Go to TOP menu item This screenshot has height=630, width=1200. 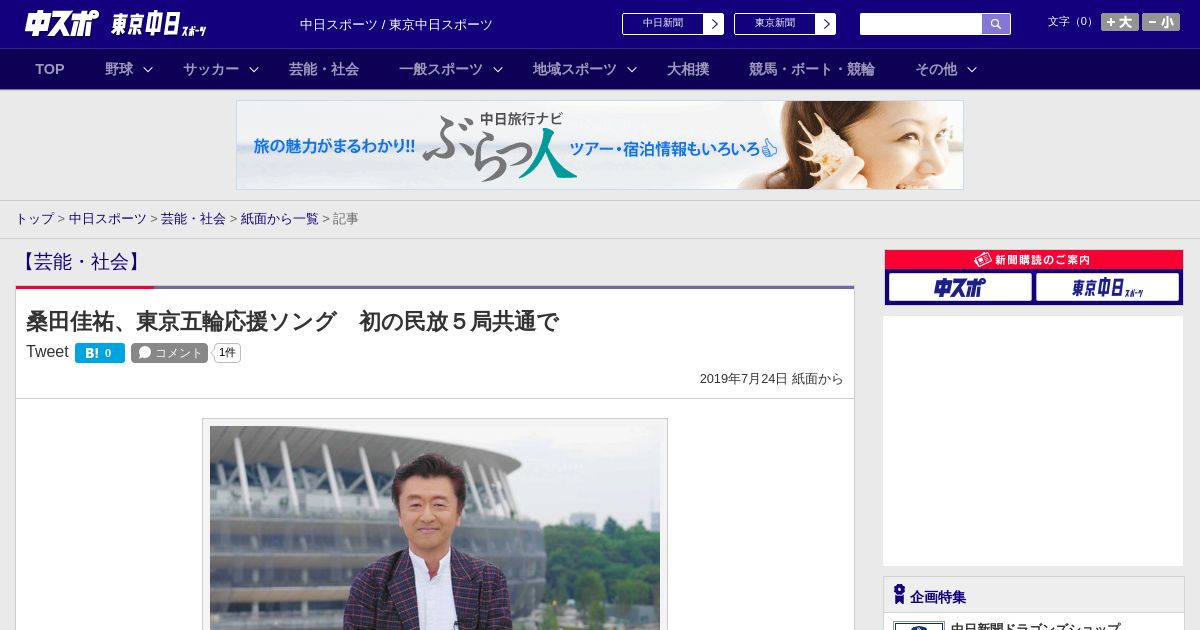tap(50, 69)
